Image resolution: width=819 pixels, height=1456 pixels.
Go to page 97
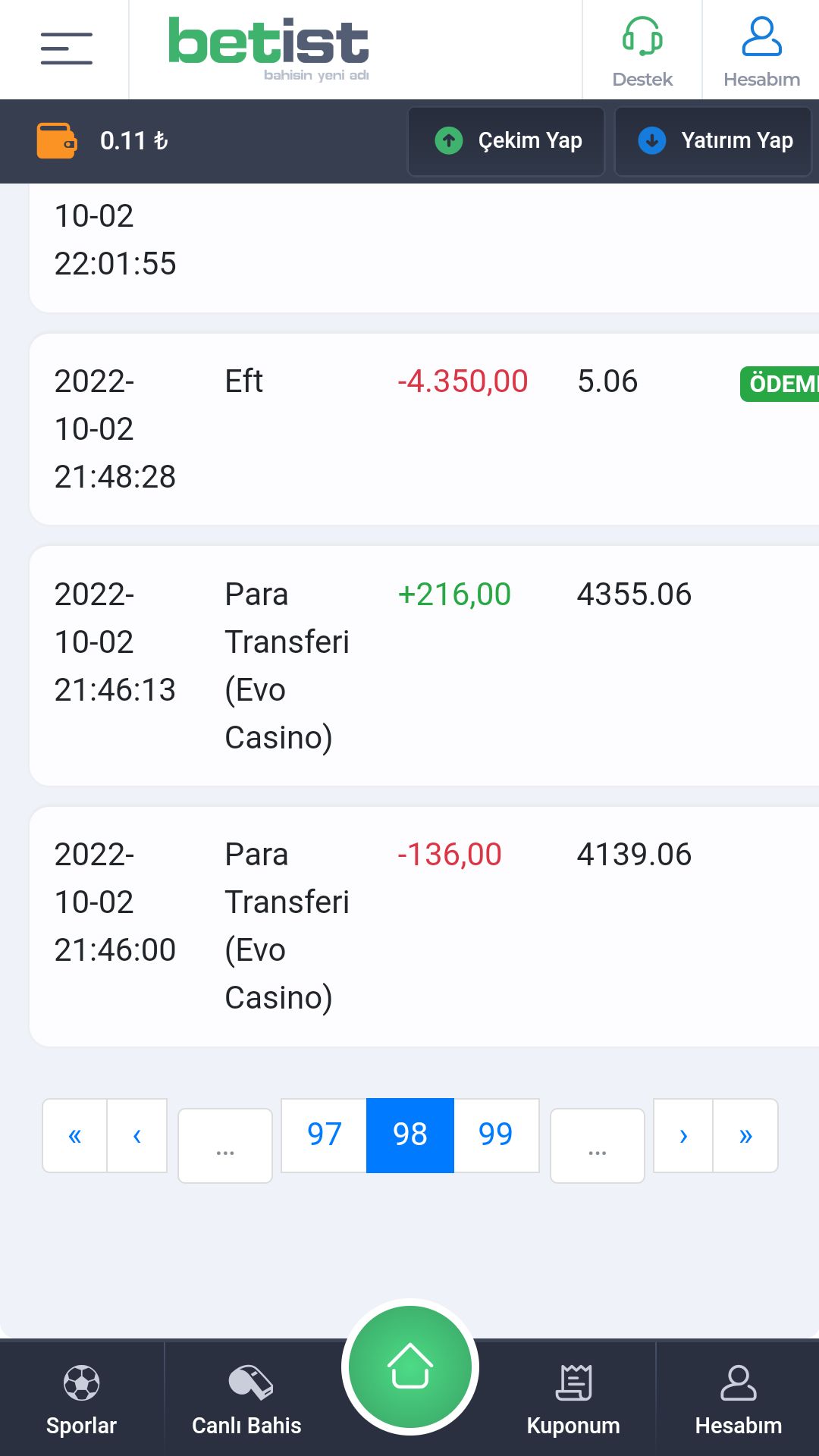(x=324, y=1134)
